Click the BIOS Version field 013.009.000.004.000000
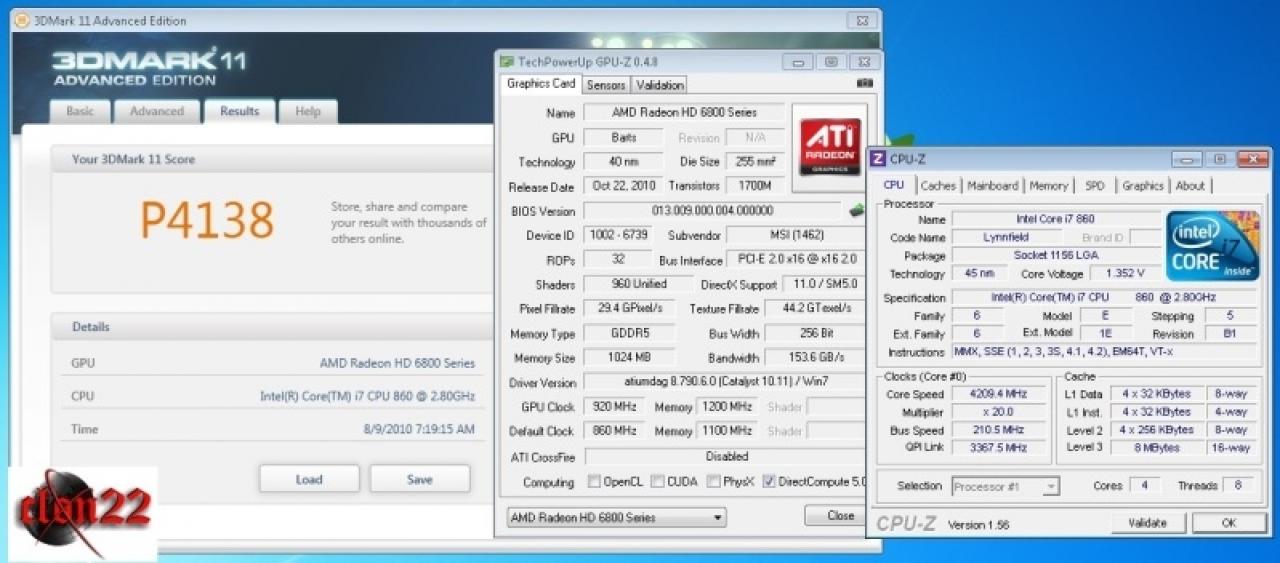This screenshot has width=1280, height=563. pos(713,211)
